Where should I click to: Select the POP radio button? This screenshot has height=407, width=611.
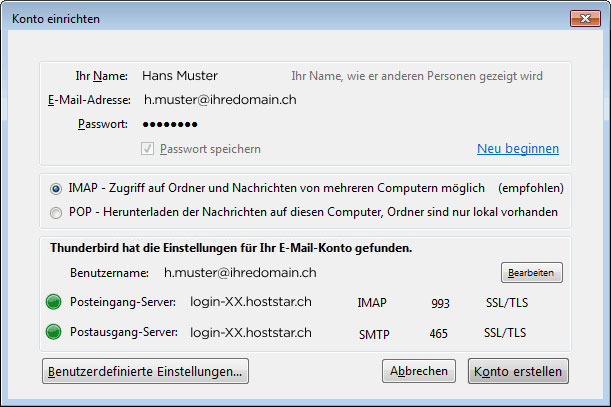coord(56,213)
